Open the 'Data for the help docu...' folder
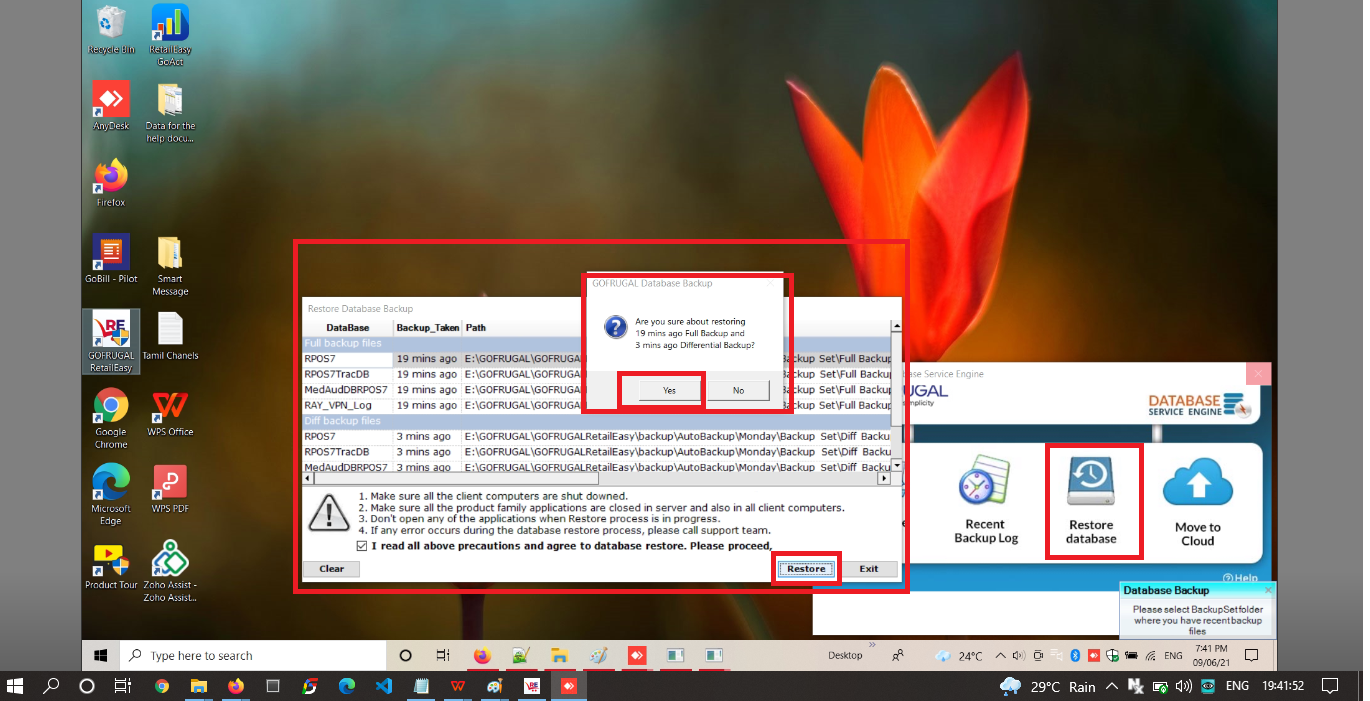The height and width of the screenshot is (701, 1370). click(x=170, y=112)
